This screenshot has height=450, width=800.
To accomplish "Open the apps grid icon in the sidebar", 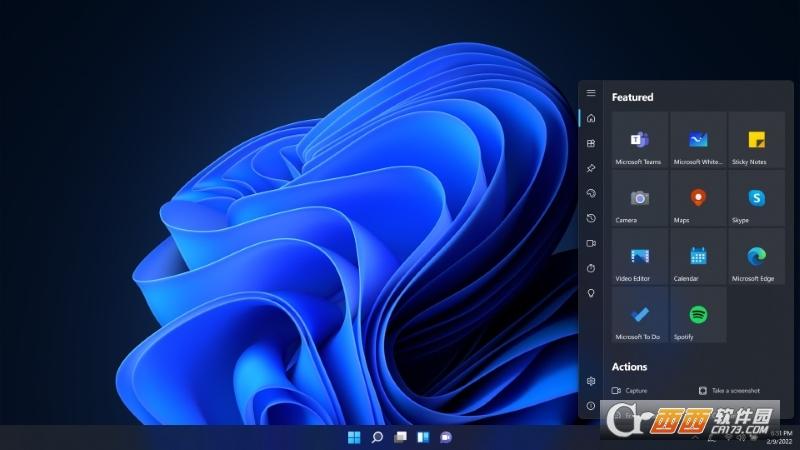I will pyautogui.click(x=591, y=143).
